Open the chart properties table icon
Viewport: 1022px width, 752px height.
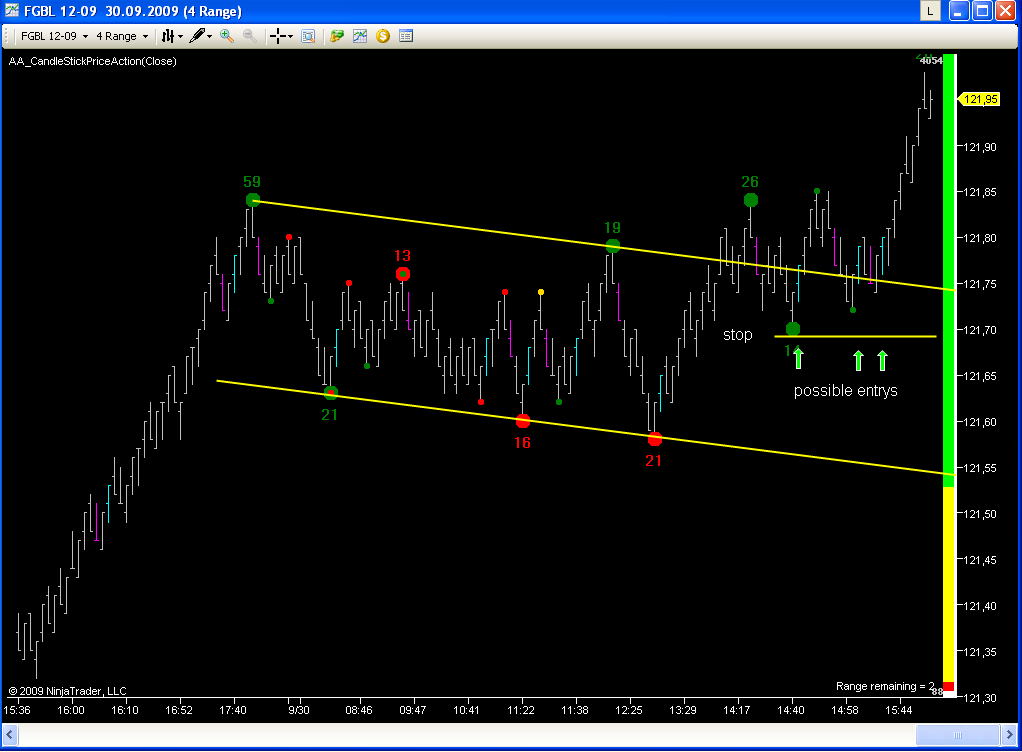pos(406,36)
